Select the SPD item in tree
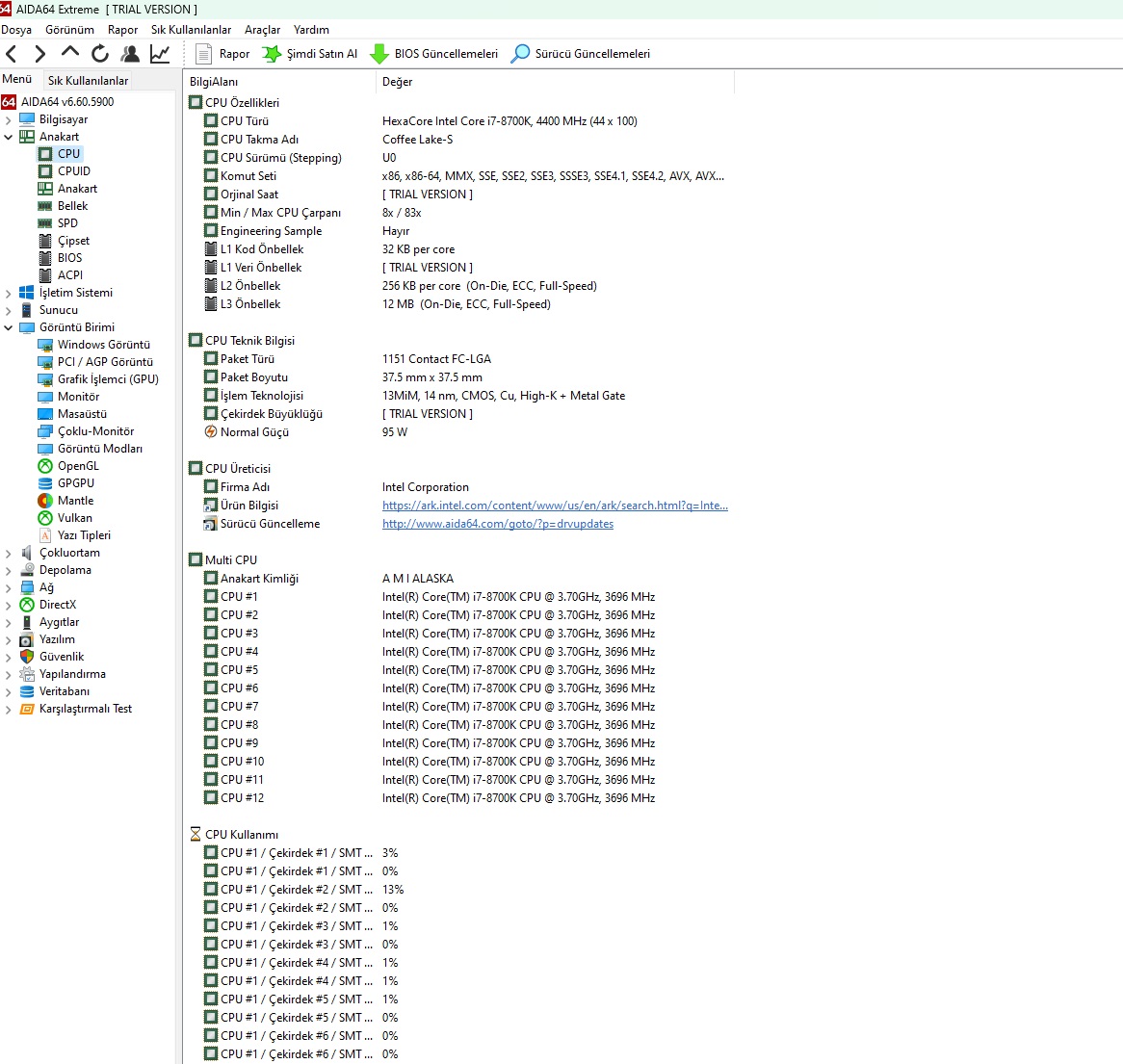The height and width of the screenshot is (1064, 1123). pos(67,223)
